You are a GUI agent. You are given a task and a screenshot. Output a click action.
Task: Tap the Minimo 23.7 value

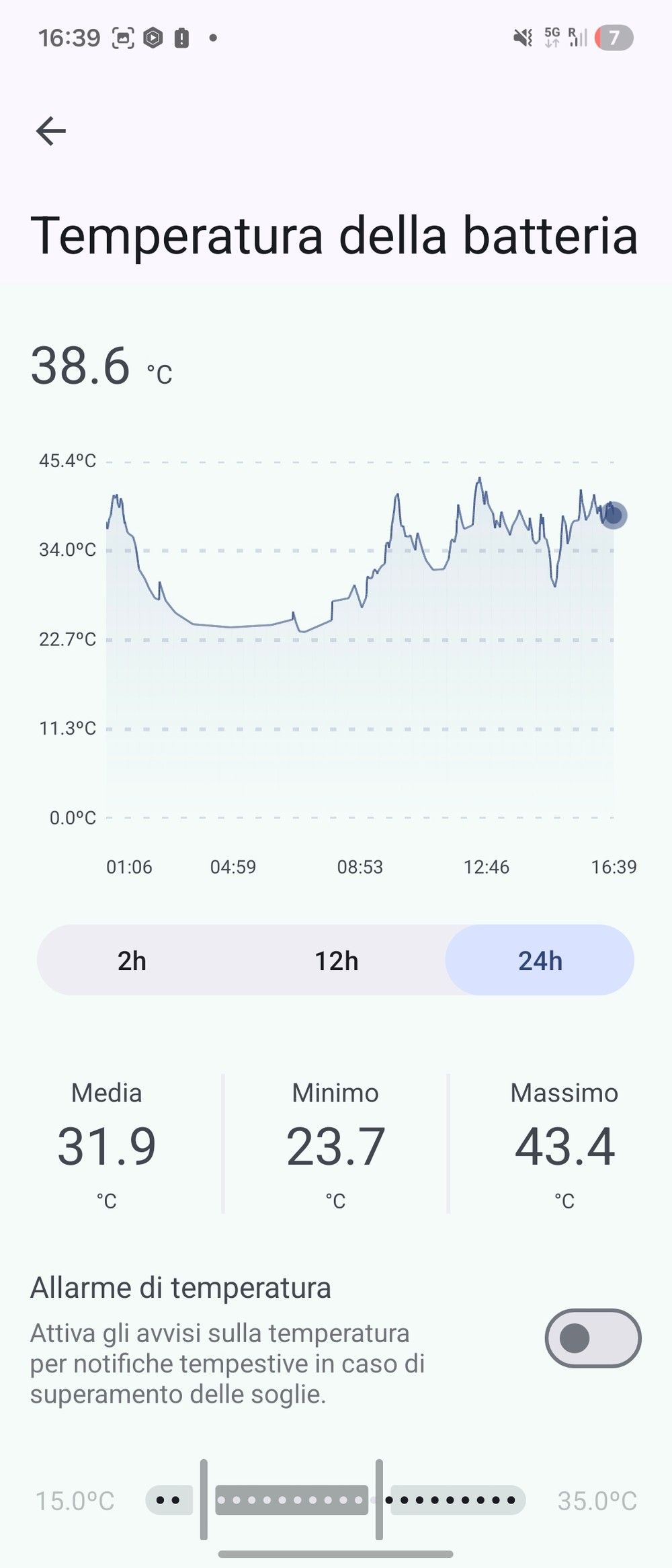coord(335,1147)
